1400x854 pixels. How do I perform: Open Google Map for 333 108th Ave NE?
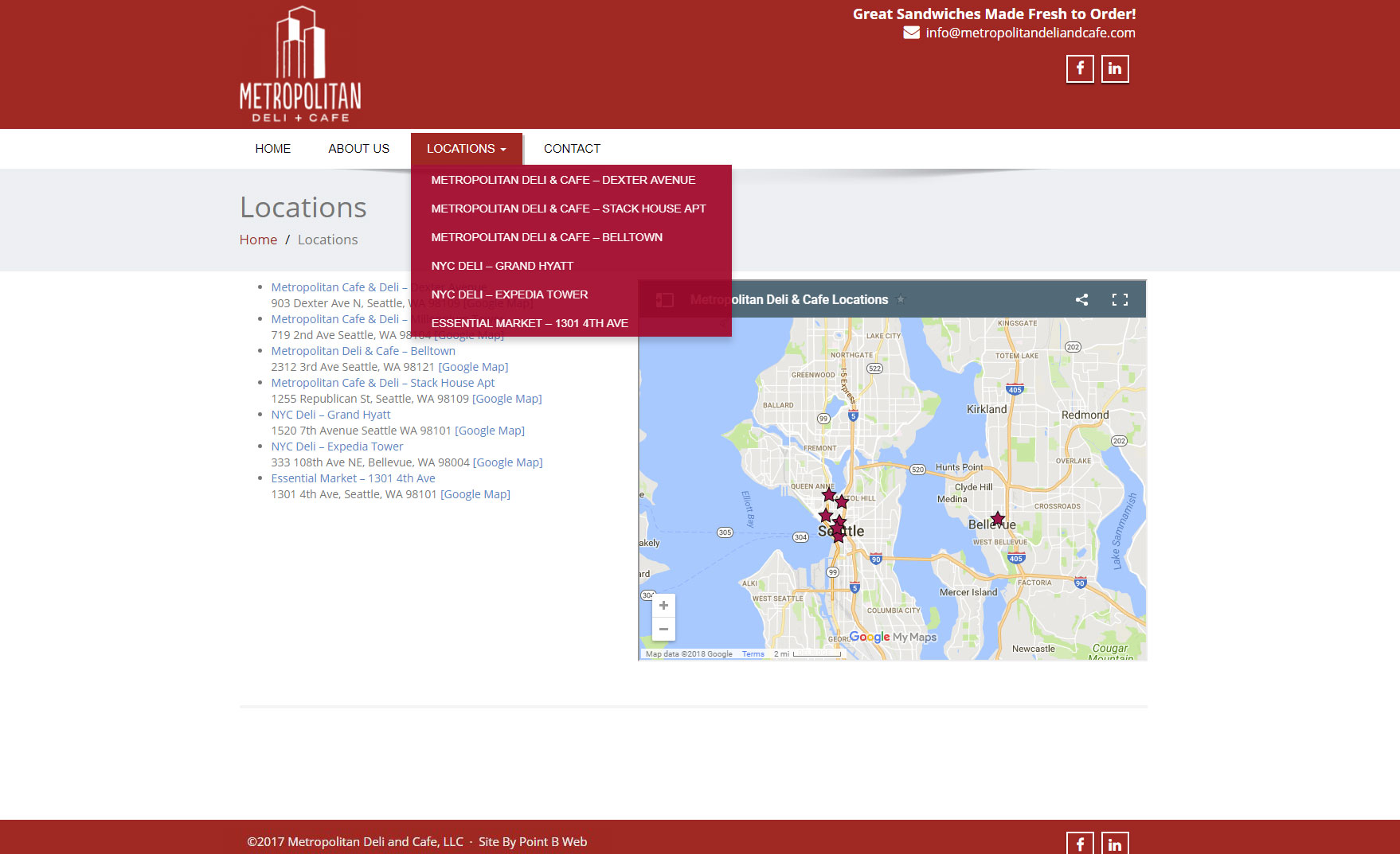click(508, 462)
